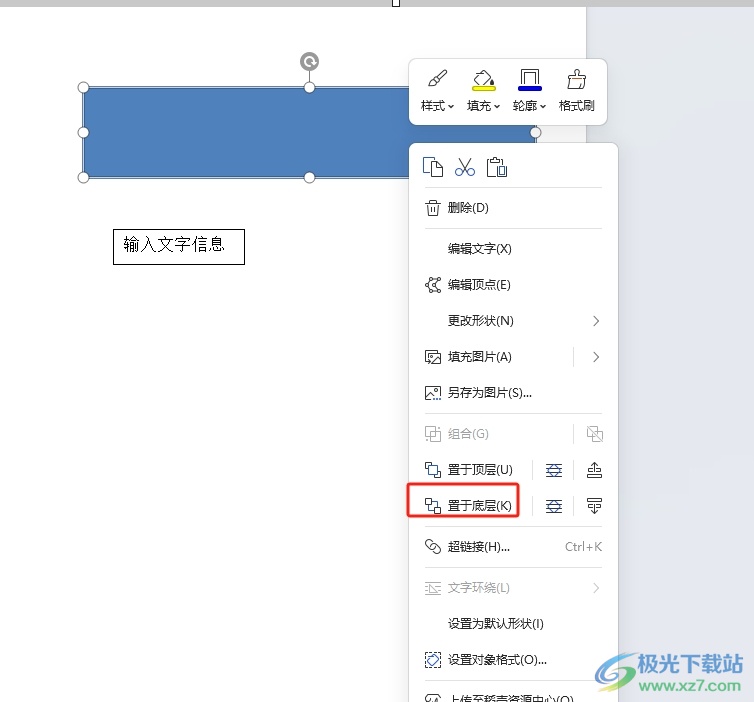Expand the 填充图片 submenu arrow

[x=596, y=357]
